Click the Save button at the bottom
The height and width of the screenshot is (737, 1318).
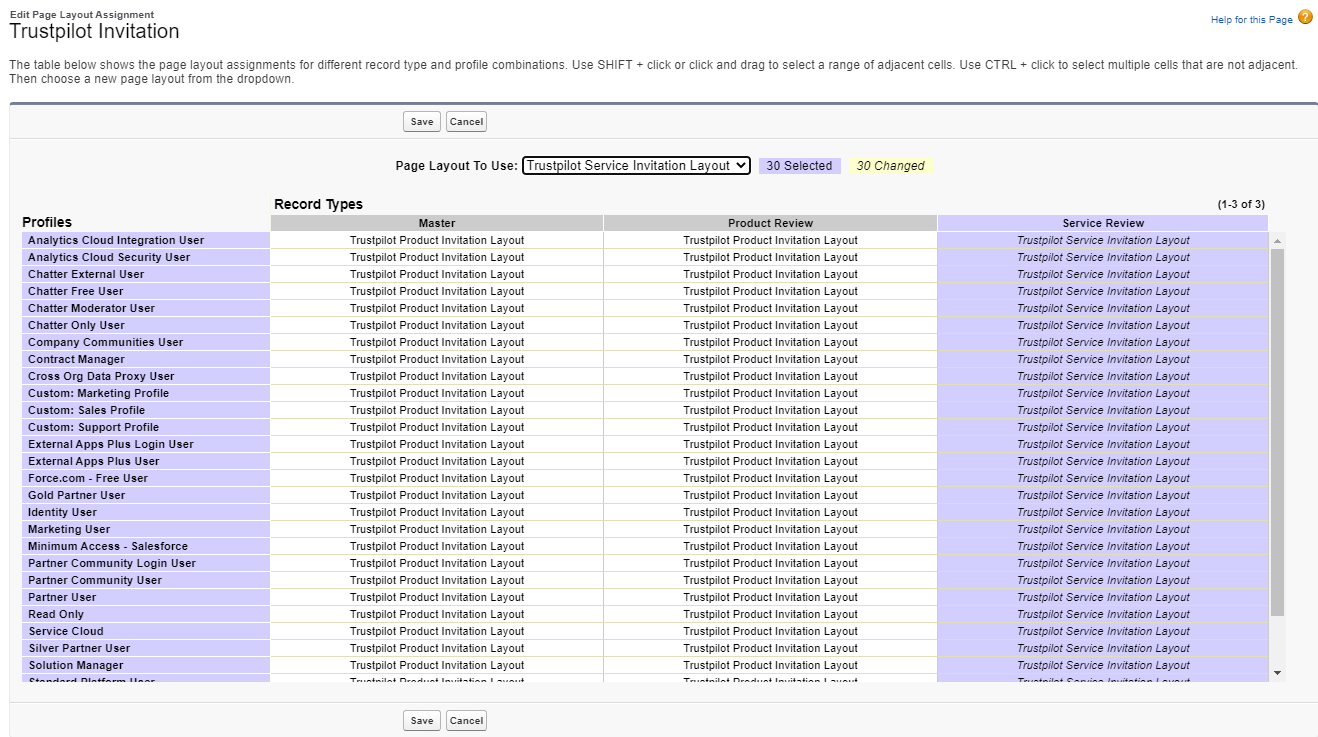tap(421, 720)
